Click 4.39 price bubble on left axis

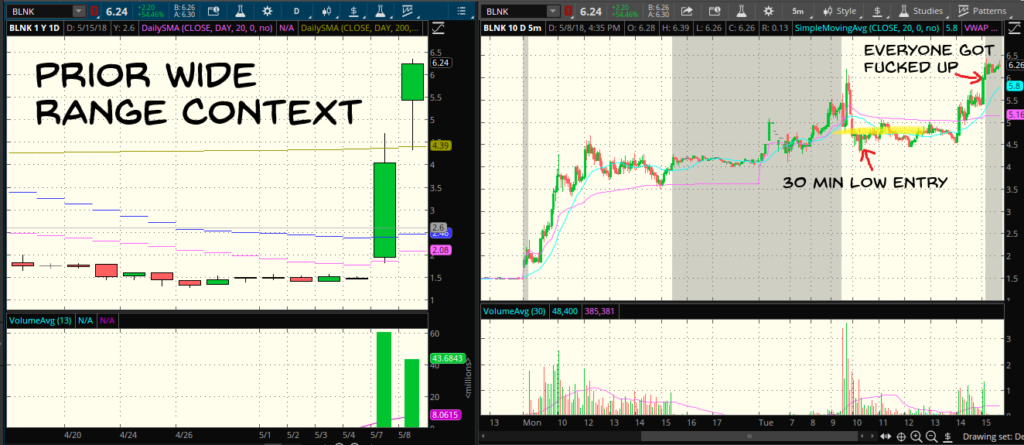click(x=439, y=146)
